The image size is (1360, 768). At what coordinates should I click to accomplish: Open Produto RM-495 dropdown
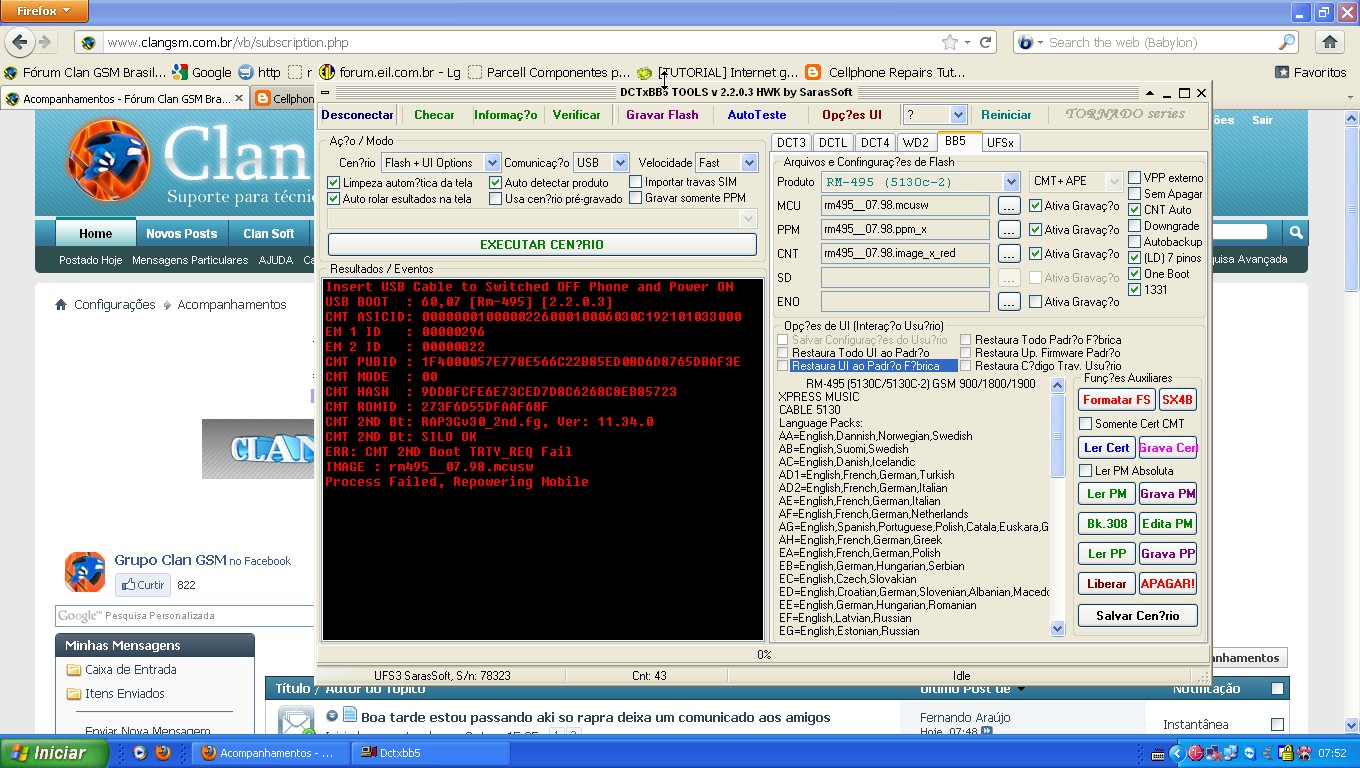point(1011,182)
